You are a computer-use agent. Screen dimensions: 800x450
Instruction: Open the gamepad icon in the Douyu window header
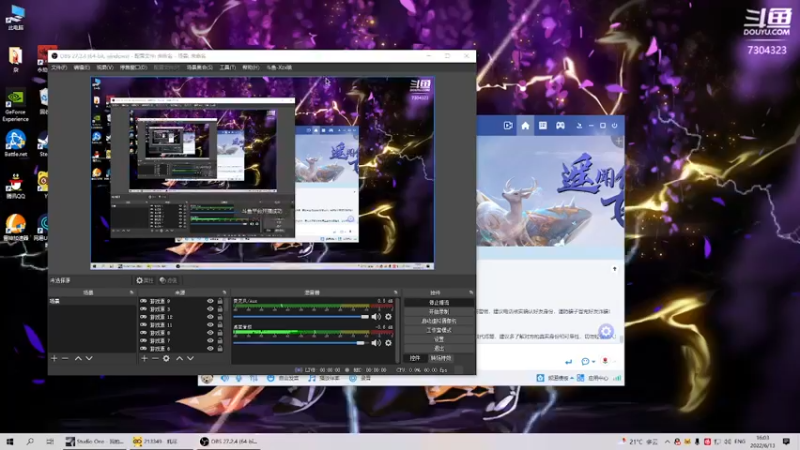pyautogui.click(x=560, y=126)
